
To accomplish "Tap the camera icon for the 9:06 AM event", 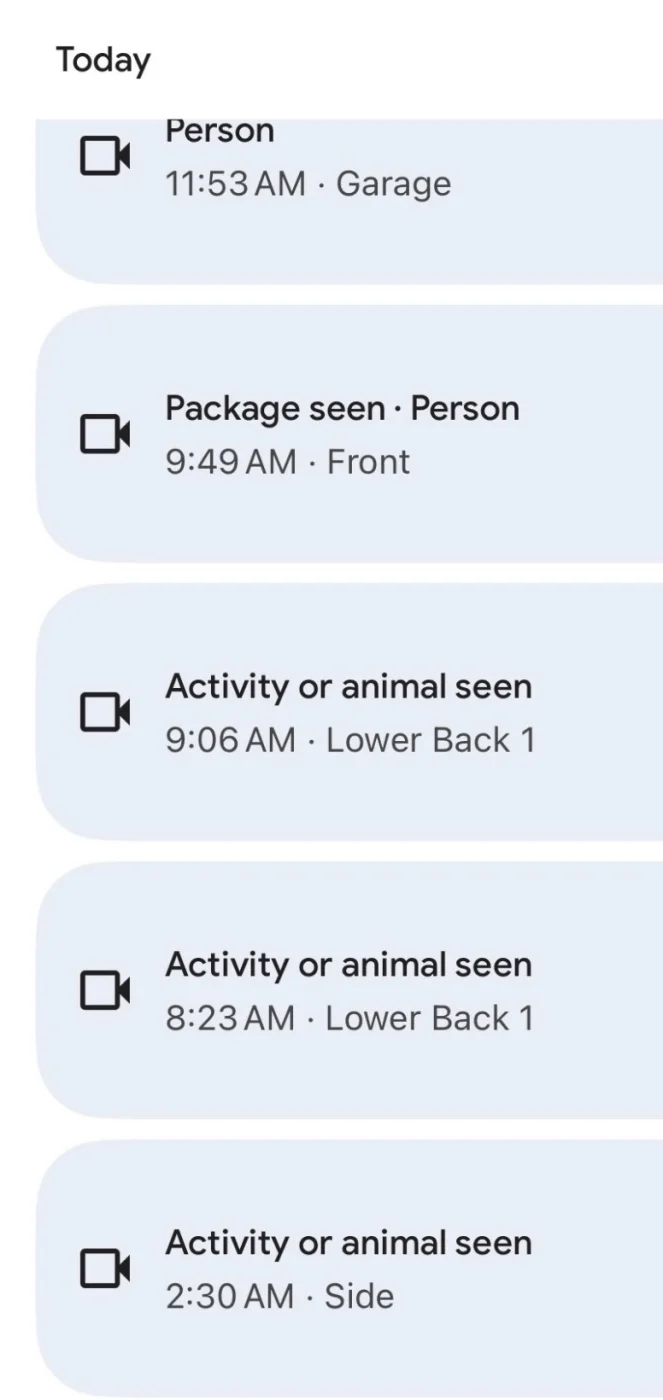I will 105,712.
